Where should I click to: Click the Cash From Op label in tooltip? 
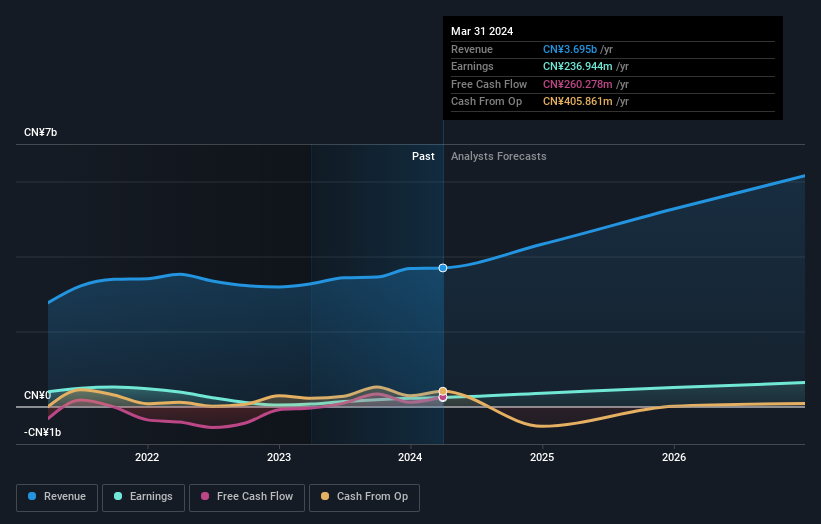(x=486, y=102)
